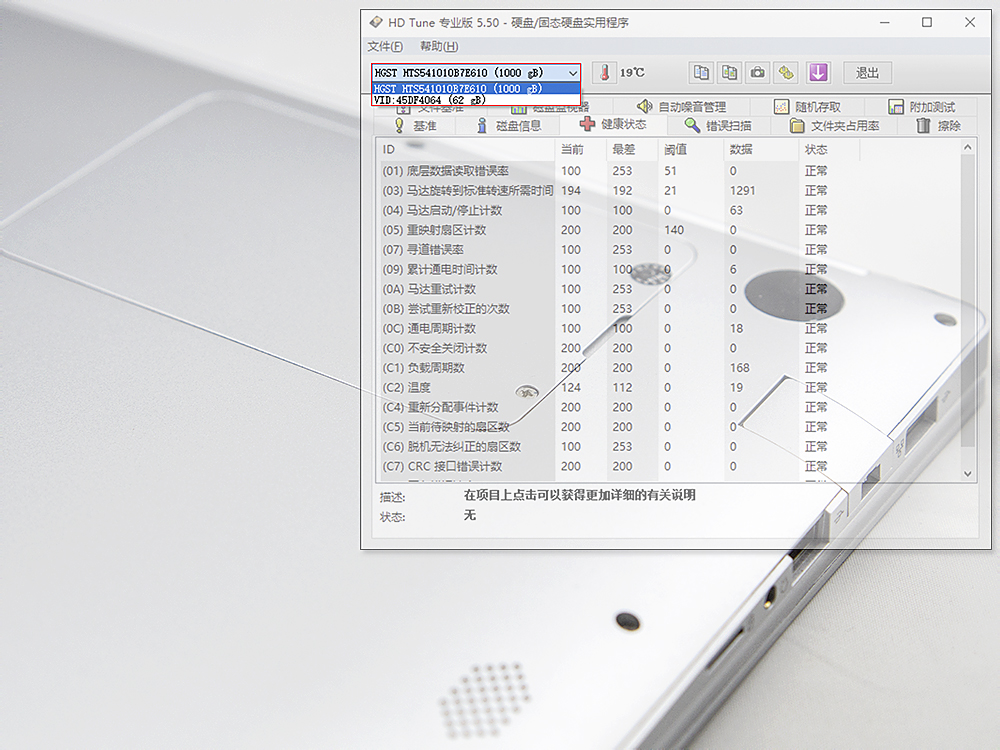Viewport: 1000px width, 750px height.
Task: Select row (C6) 脱机无法纠正的扇区数
Action: 668,447
